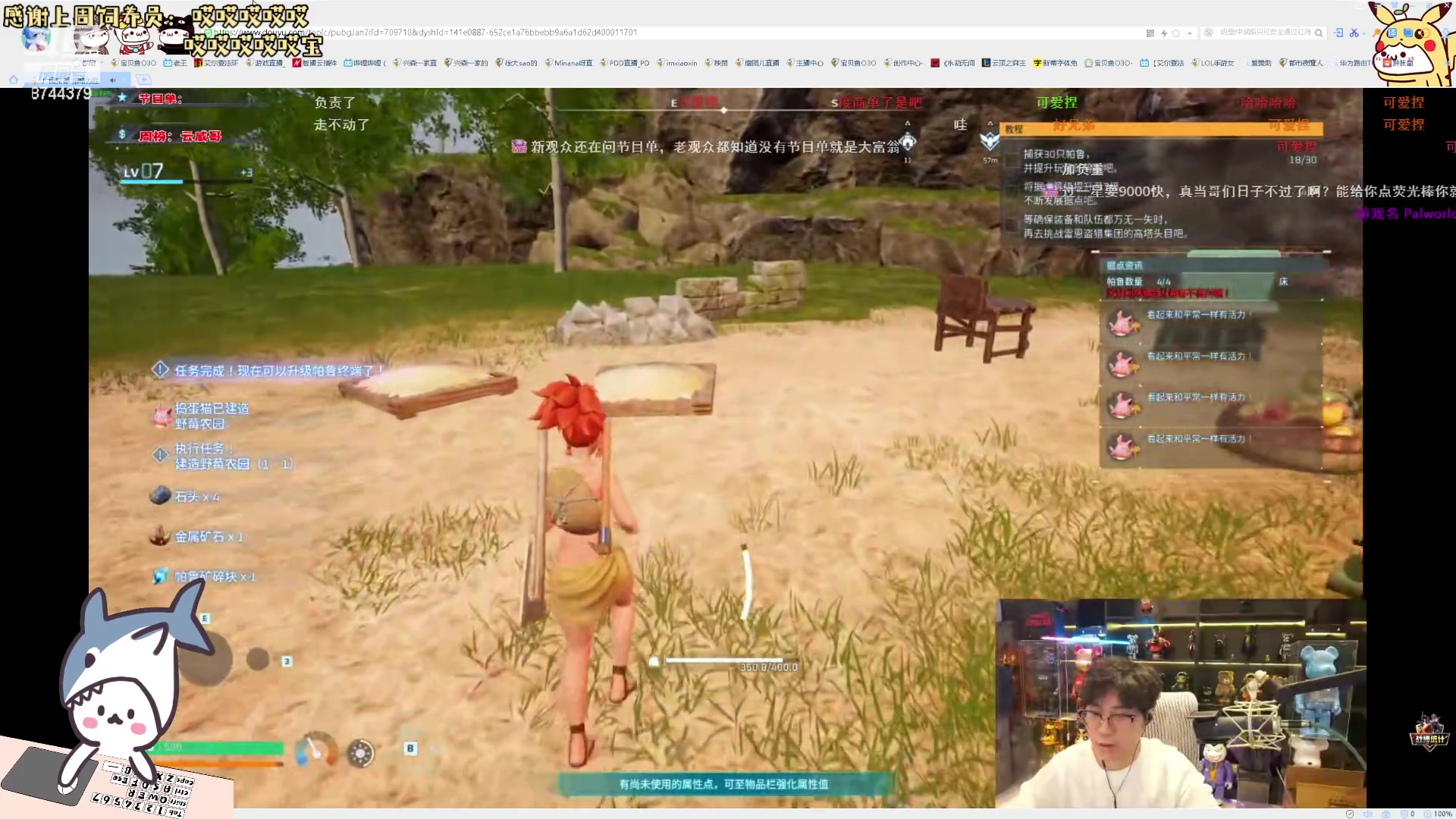The height and width of the screenshot is (819, 1456).
Task: Click second pink Pal icon in base list
Action: click(1123, 364)
